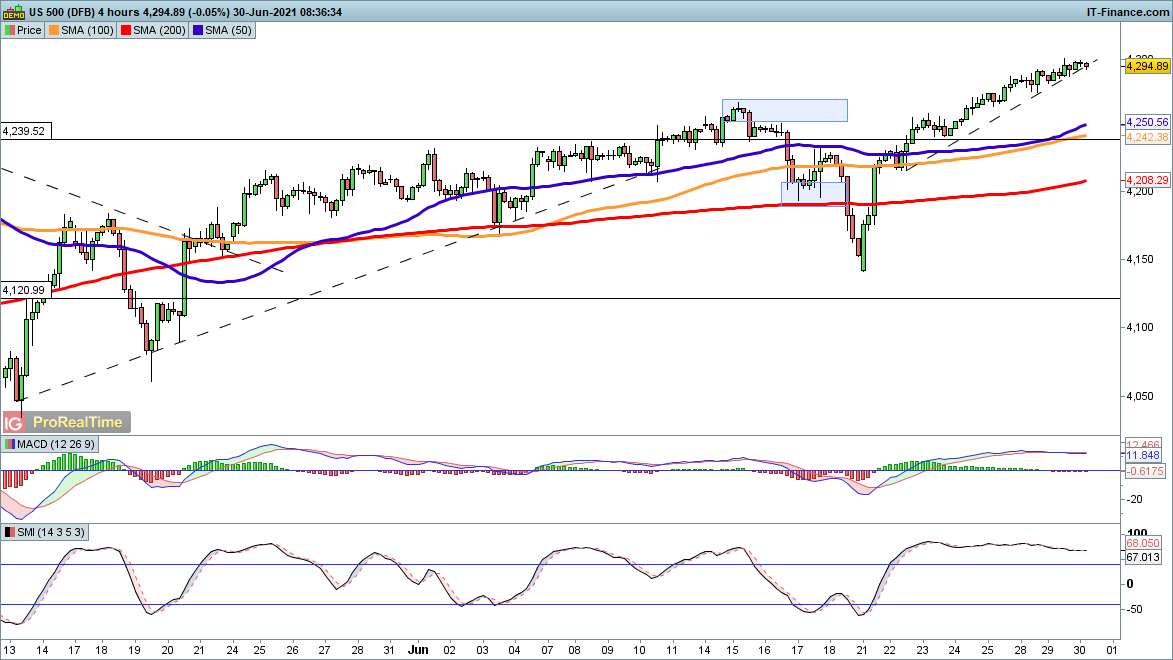
Task: Click the DEMO chart icon in title bar
Action: coord(13,10)
